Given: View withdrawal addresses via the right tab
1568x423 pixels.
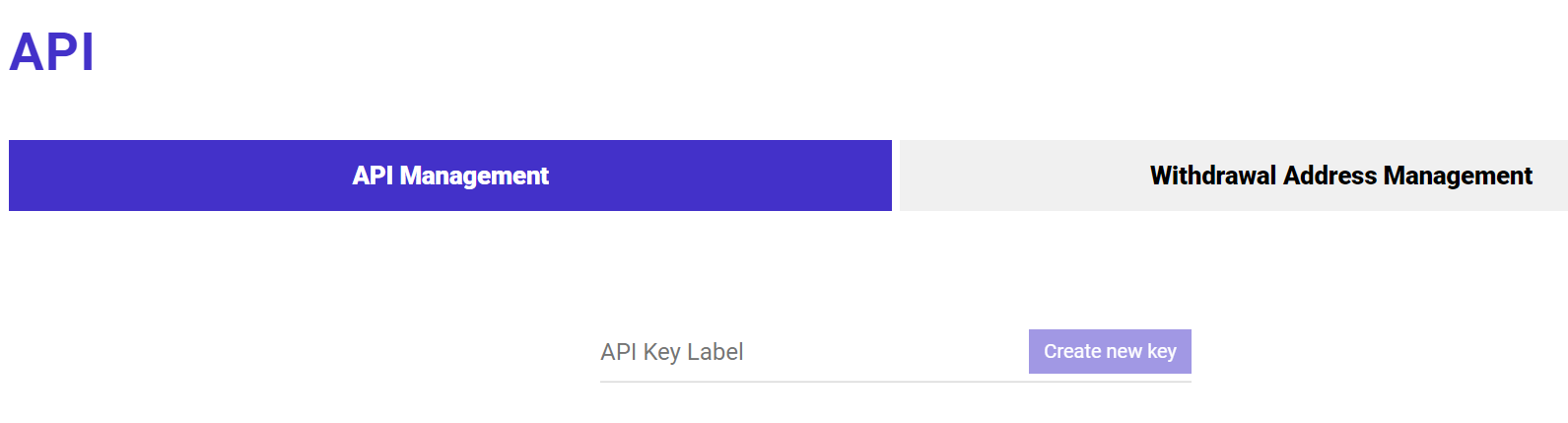Looking at the screenshot, I should [1234, 176].
